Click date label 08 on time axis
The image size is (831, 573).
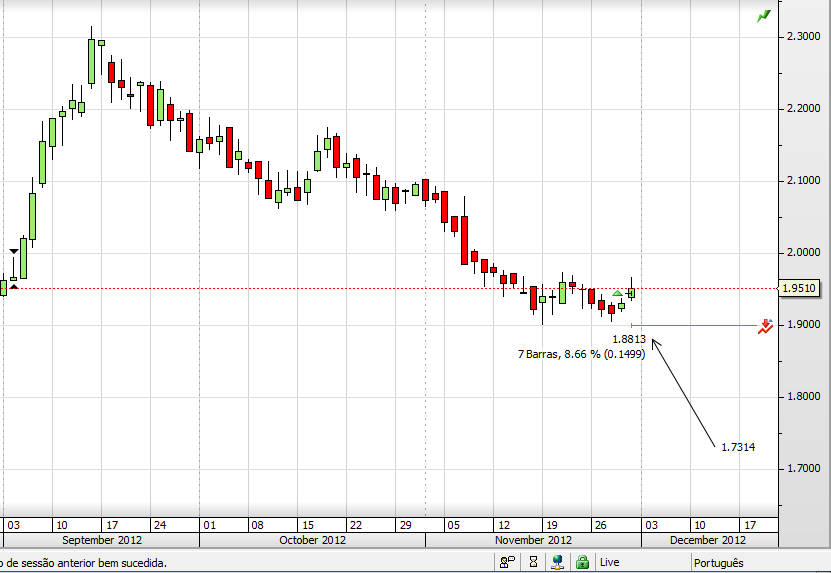(258, 525)
